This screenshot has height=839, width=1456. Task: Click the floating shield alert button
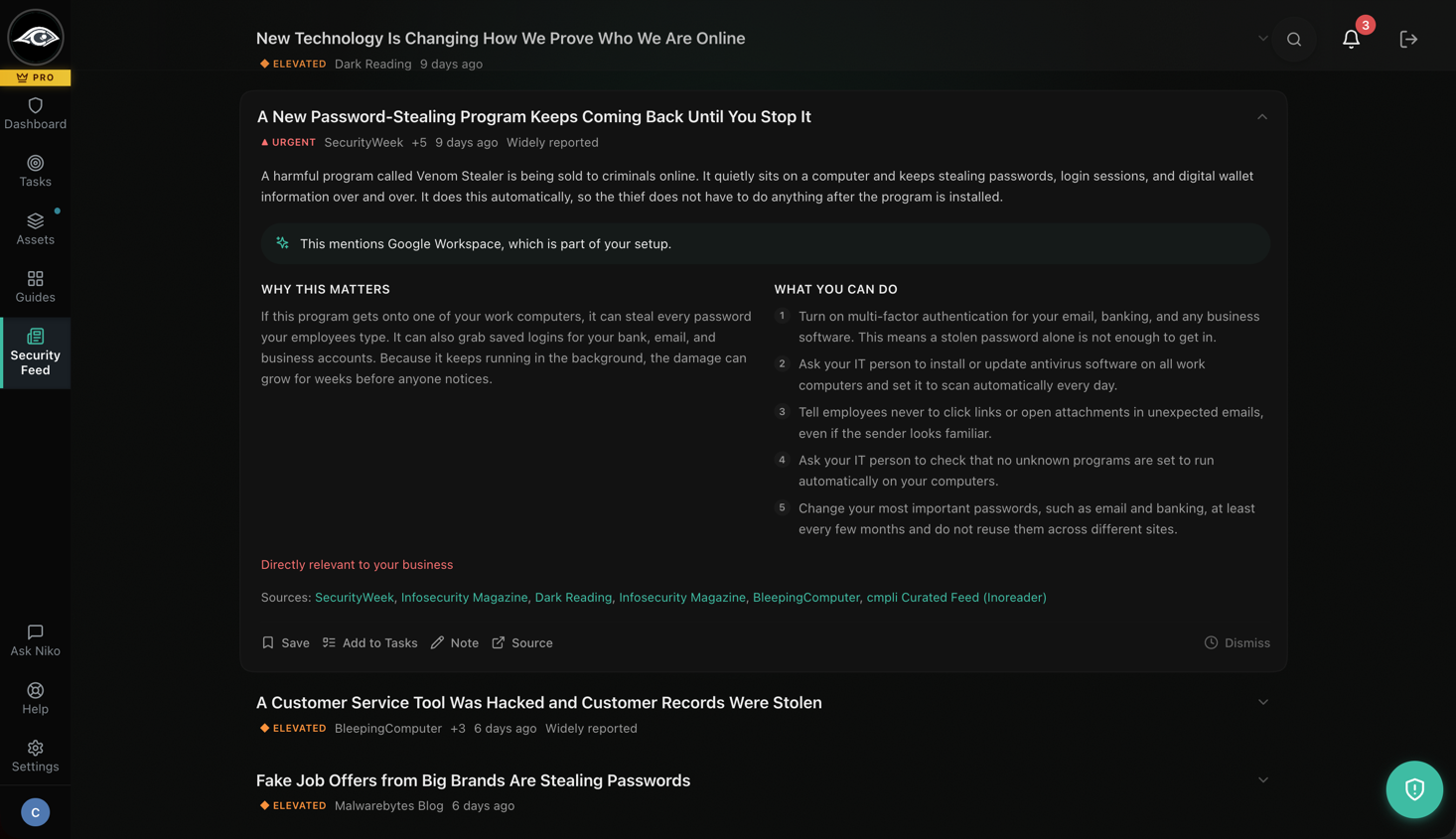click(1414, 789)
